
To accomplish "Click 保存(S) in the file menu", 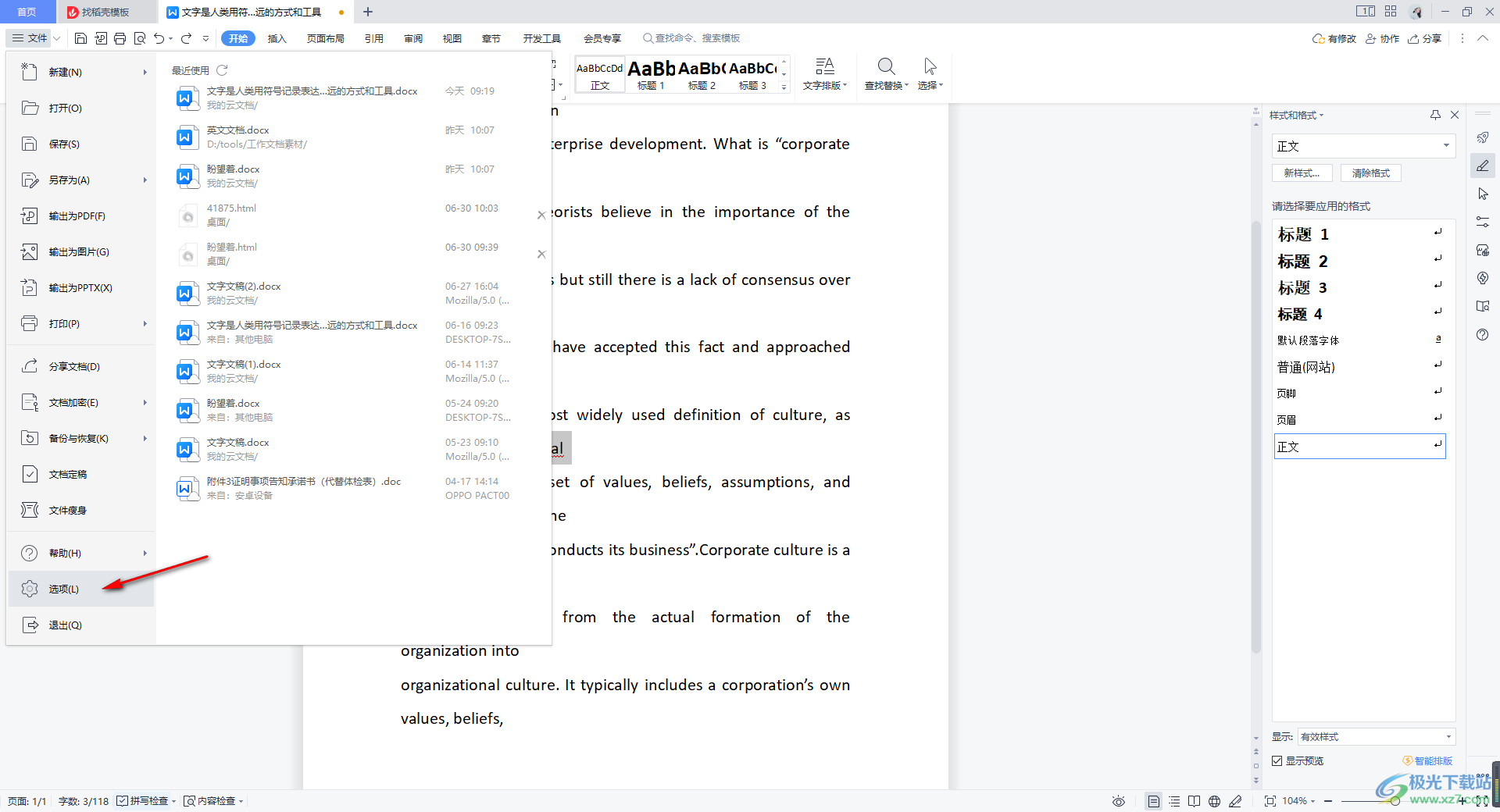I will coord(81,144).
